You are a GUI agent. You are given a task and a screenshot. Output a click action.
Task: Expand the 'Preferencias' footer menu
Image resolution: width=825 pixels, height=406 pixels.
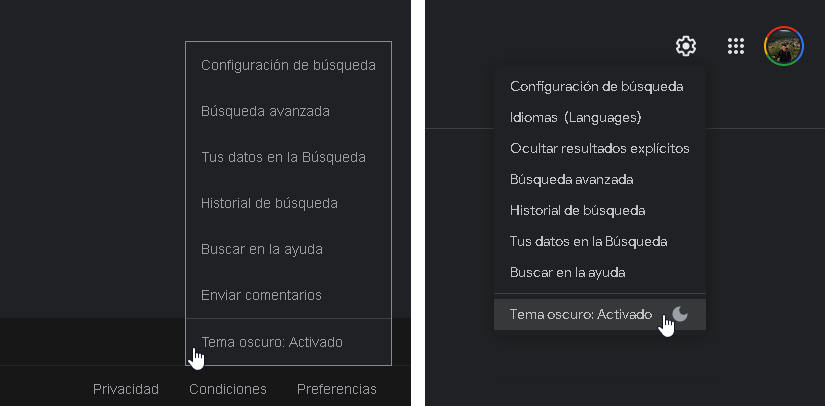[x=337, y=389]
